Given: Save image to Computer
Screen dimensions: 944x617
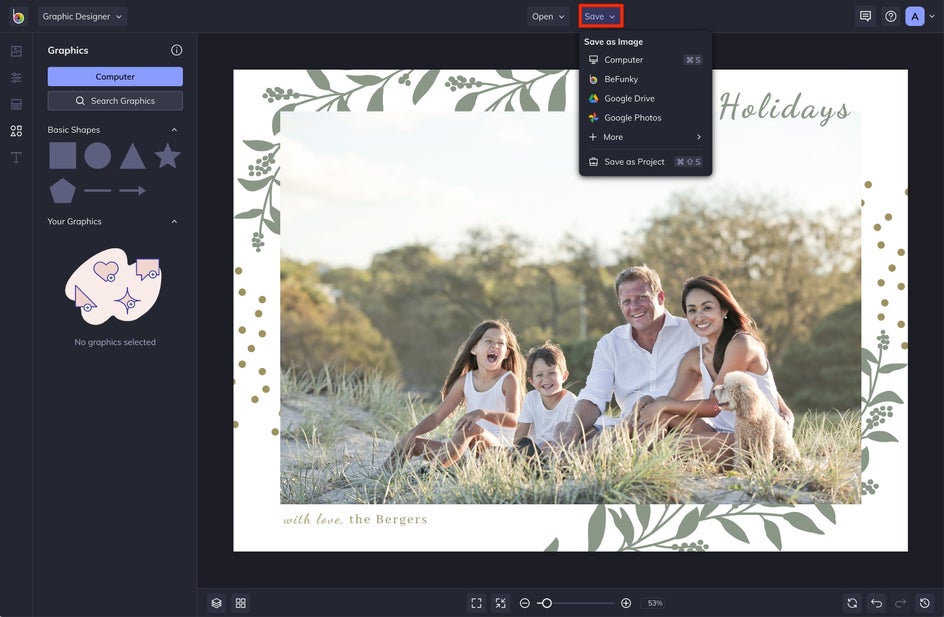Looking at the screenshot, I should click(645, 60).
